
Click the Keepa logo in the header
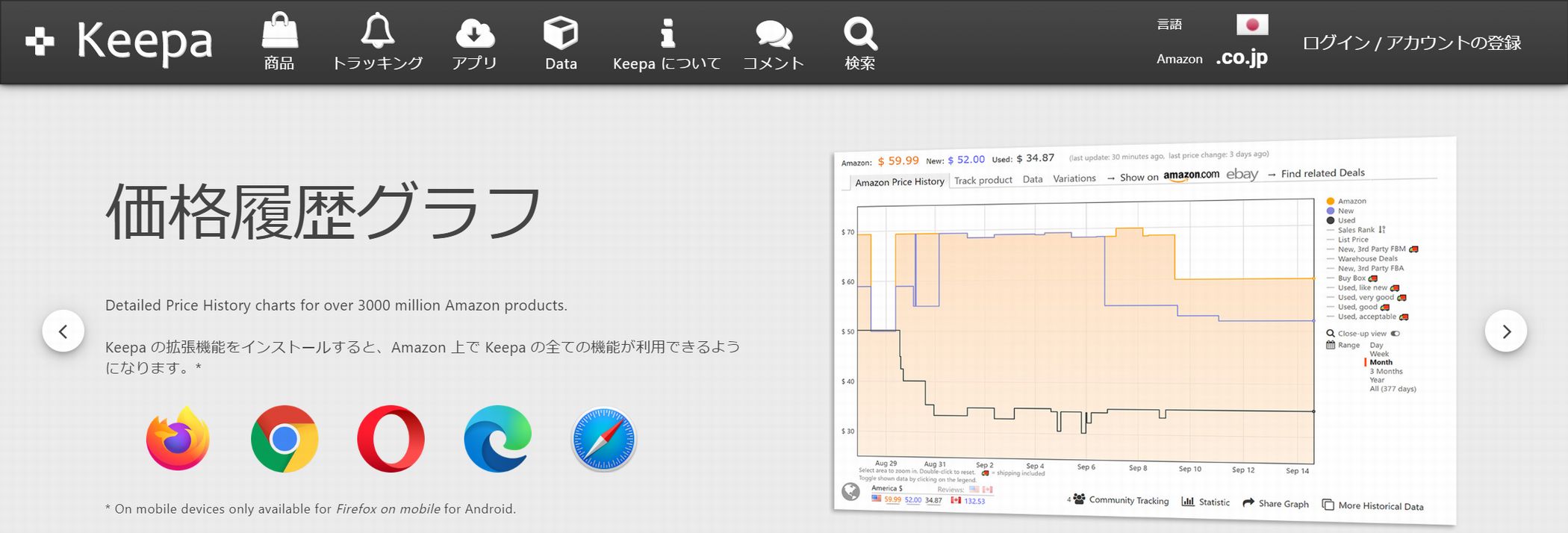point(119,42)
